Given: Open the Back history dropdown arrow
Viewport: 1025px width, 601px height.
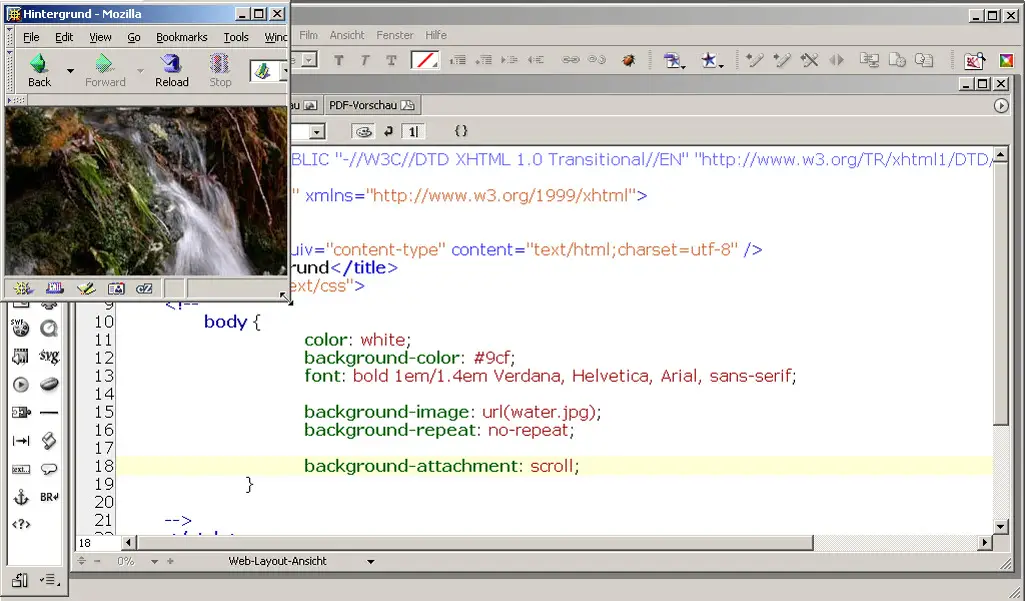Looking at the screenshot, I should coord(70,71).
